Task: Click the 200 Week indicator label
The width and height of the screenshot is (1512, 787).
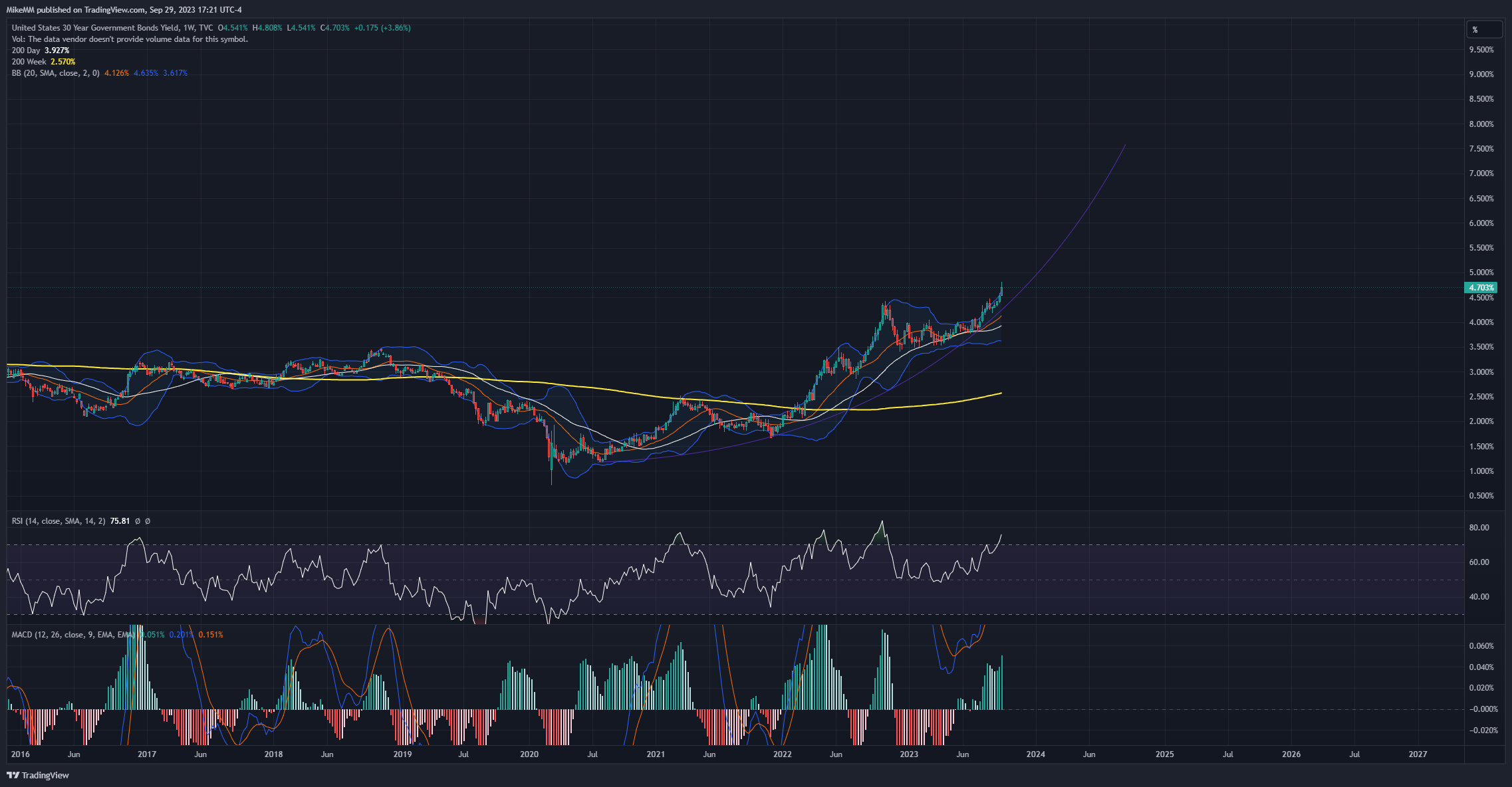Action: click(29, 62)
